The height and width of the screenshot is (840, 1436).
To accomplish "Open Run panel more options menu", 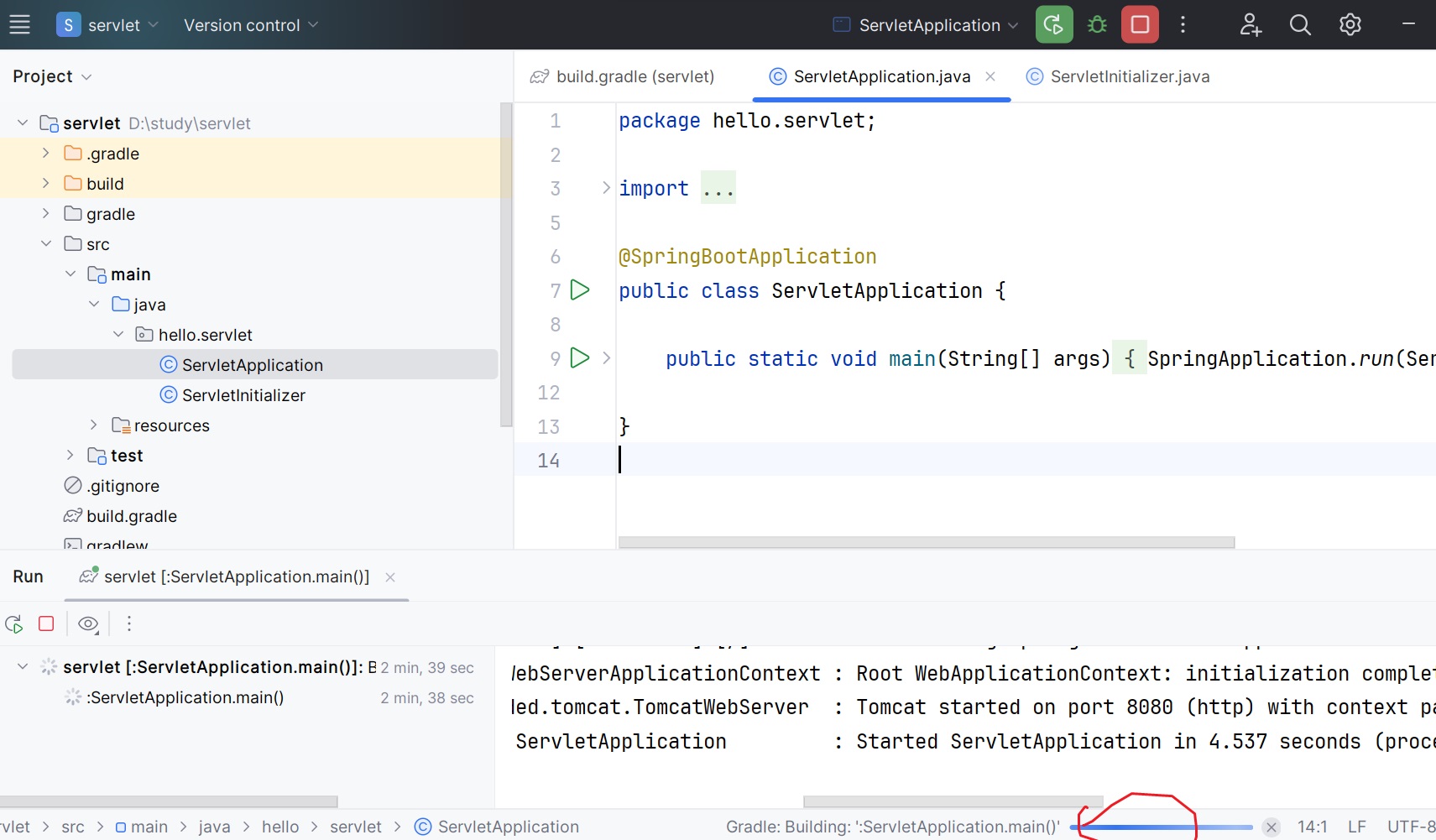I will coord(128,623).
